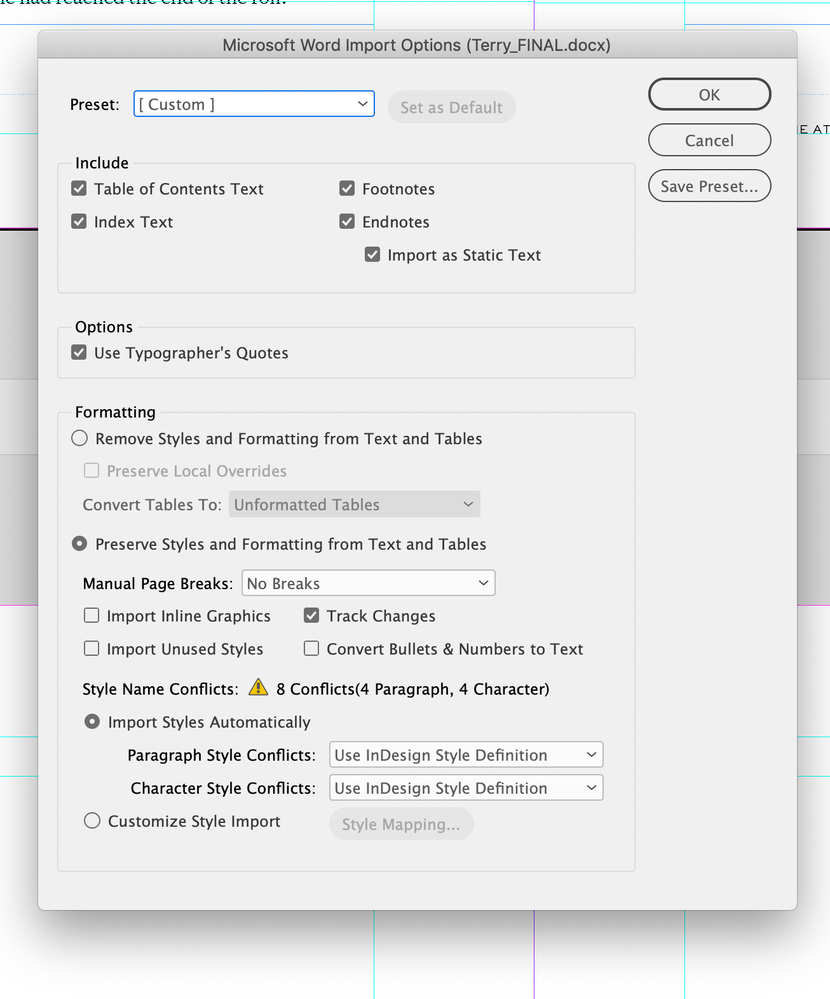Image resolution: width=830 pixels, height=999 pixels.
Task: Click the 'Preset:' label
Action: (95, 104)
